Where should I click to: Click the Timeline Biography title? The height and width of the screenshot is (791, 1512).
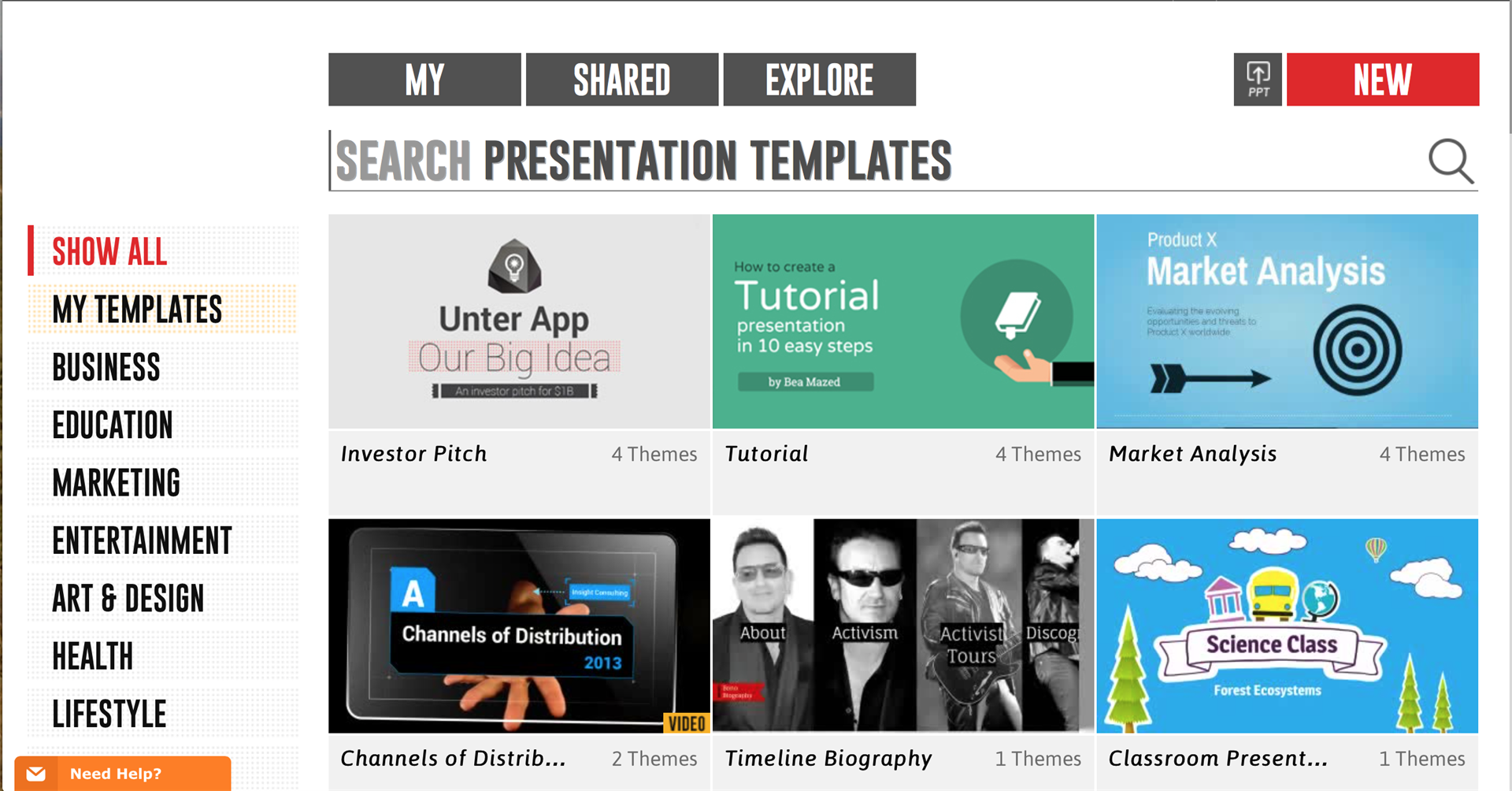[x=828, y=758]
